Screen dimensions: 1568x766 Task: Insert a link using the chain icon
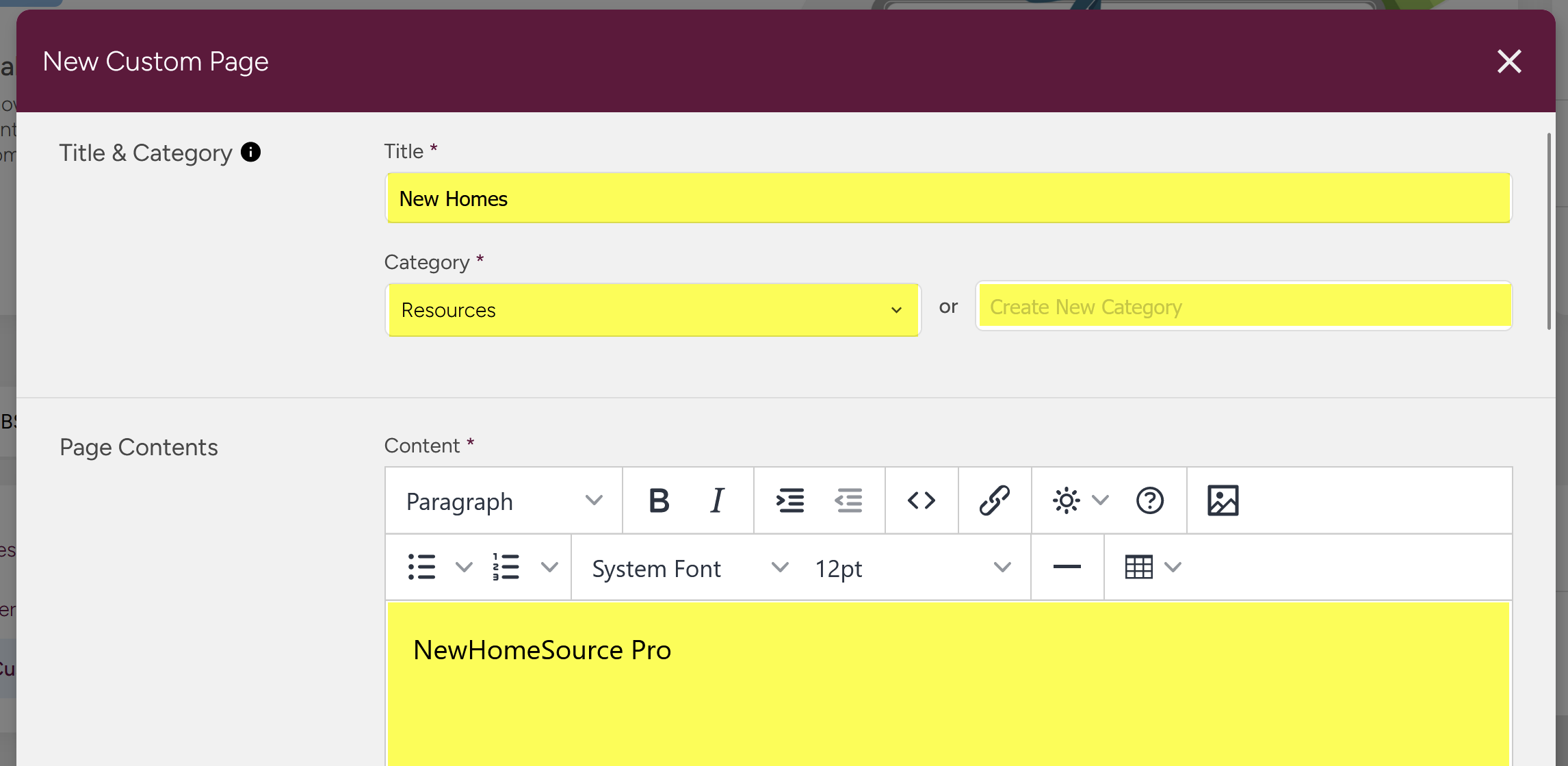pyautogui.click(x=995, y=501)
